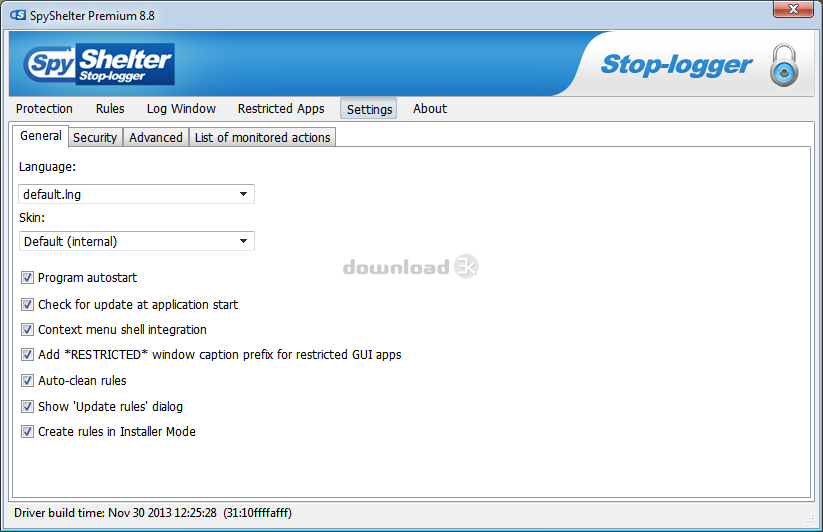
Task: Click the padlock icon beside Stop-logger
Action: (784, 66)
